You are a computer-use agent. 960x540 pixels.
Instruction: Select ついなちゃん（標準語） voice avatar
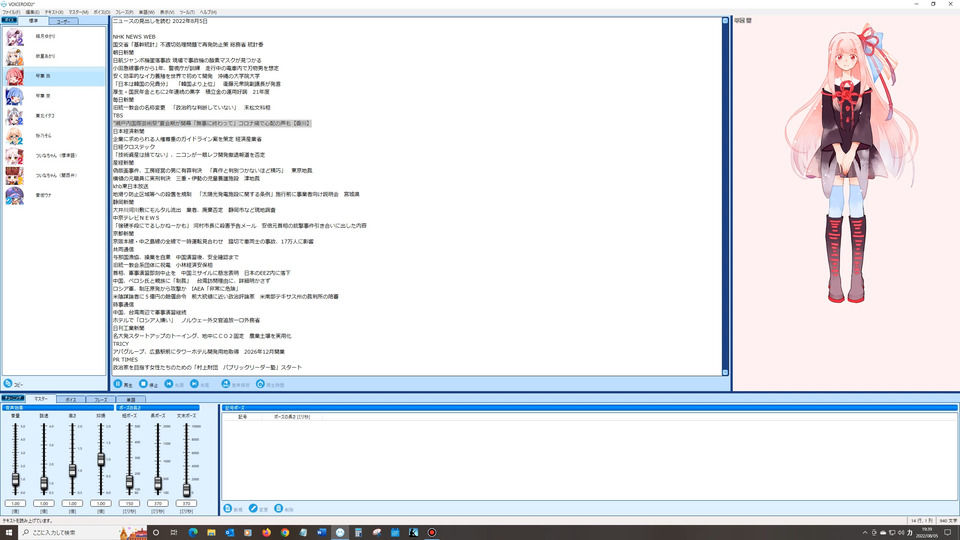(x=14, y=156)
